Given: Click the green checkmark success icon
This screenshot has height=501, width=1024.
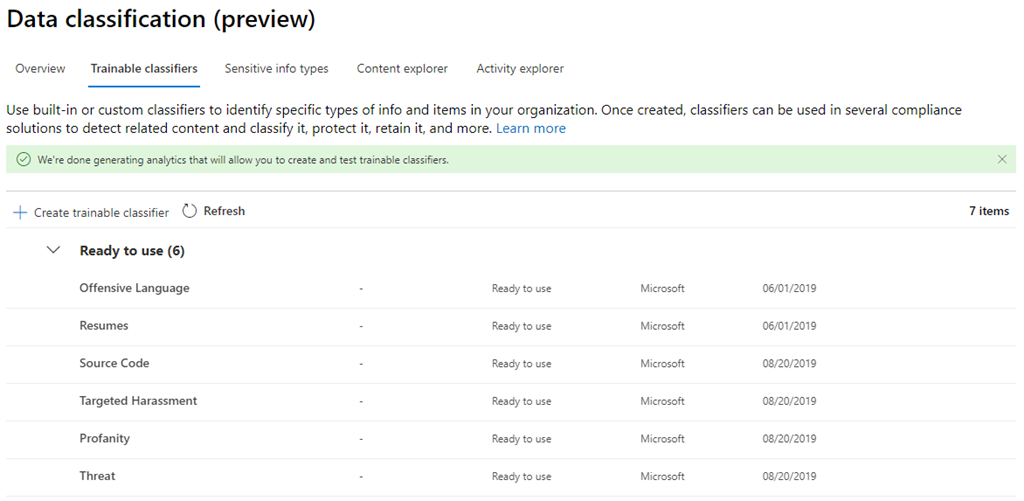Looking at the screenshot, I should [23, 160].
